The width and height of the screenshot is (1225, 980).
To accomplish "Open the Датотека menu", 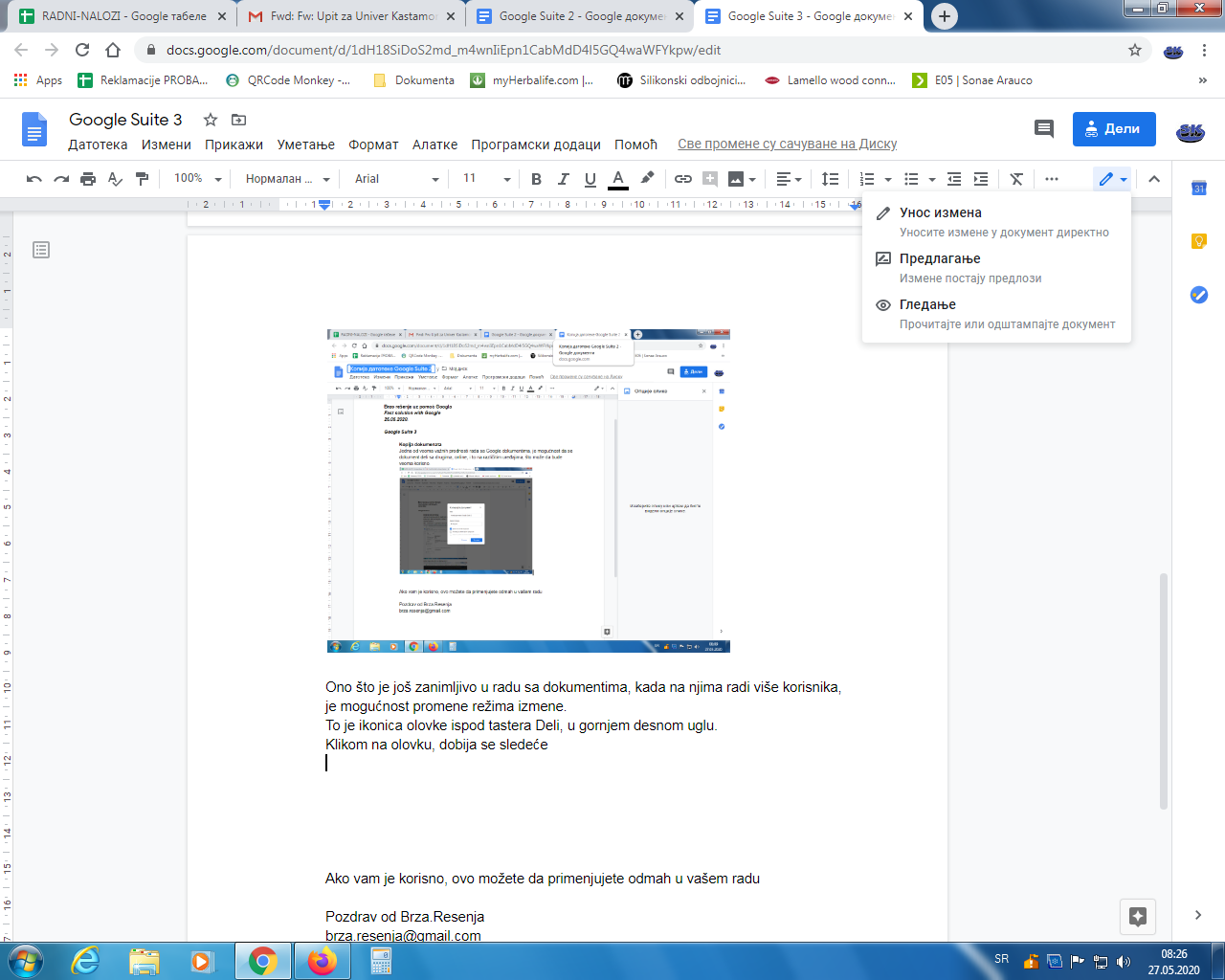I will 98,145.
